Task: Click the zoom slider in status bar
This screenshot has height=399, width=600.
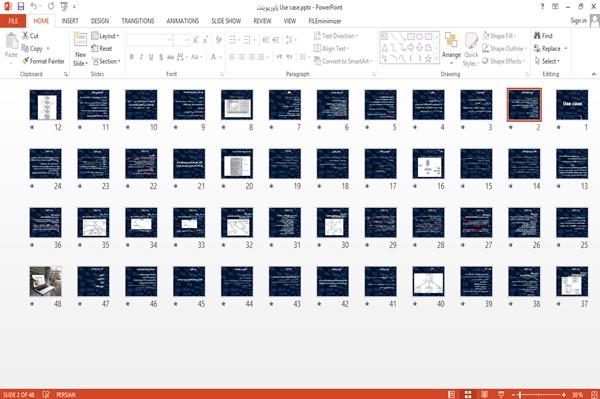Action: point(539,394)
